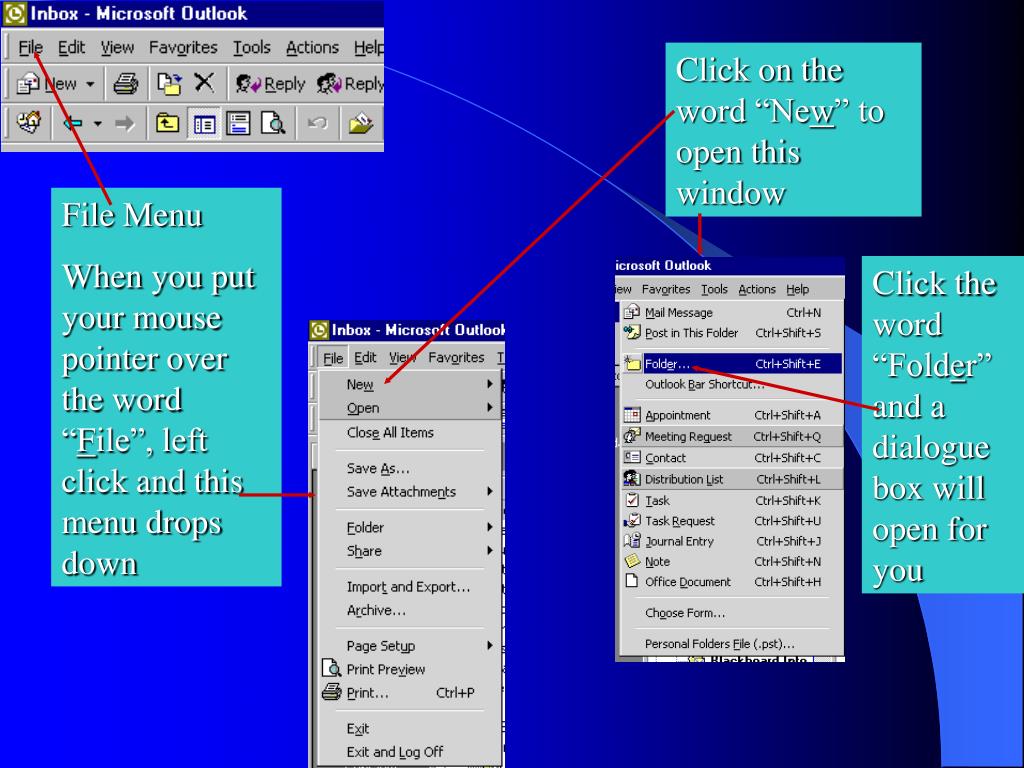The height and width of the screenshot is (768, 1024).
Task: Open Edit menu above the Reply toolbar
Action: point(71,47)
